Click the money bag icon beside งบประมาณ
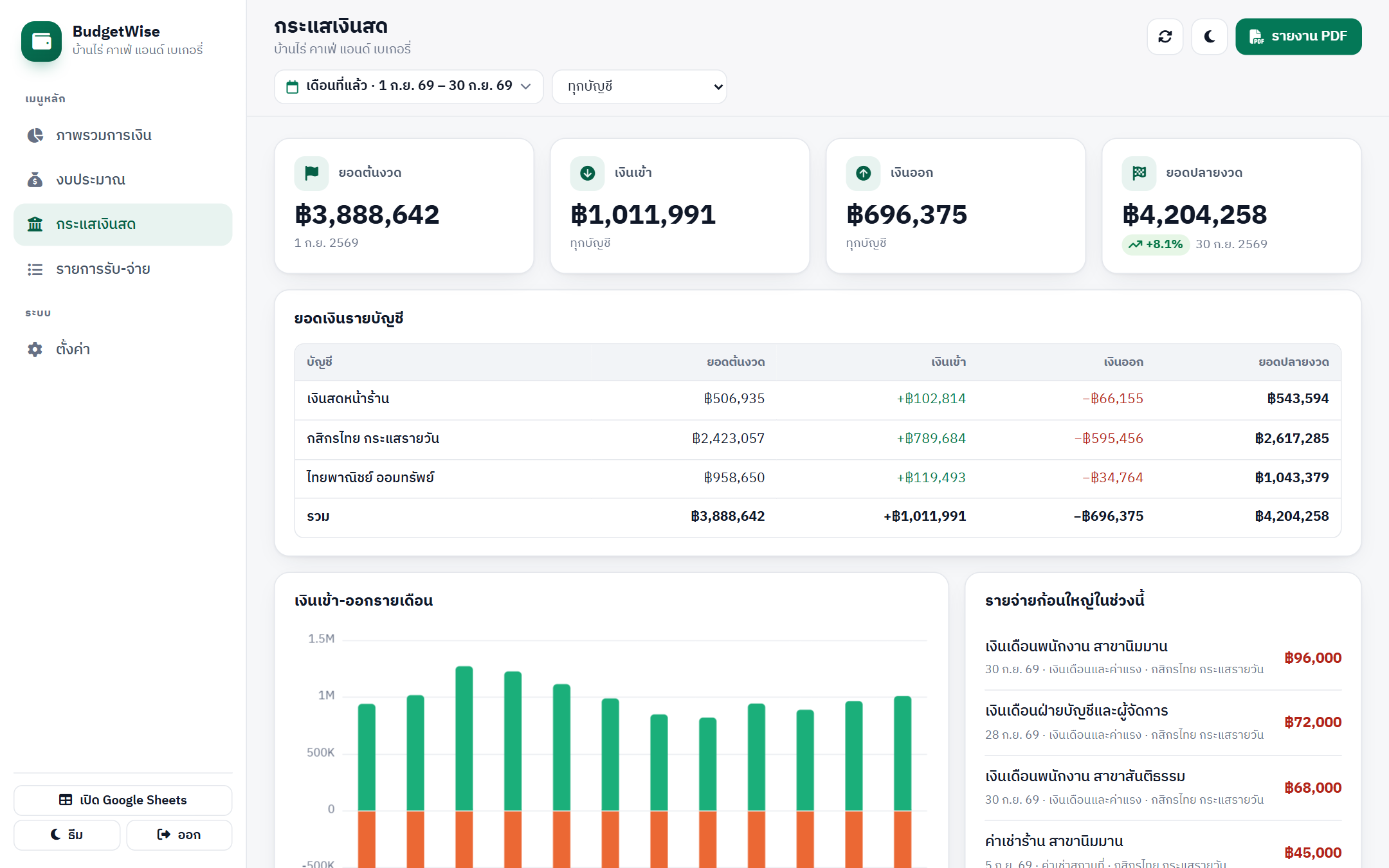 click(x=35, y=179)
